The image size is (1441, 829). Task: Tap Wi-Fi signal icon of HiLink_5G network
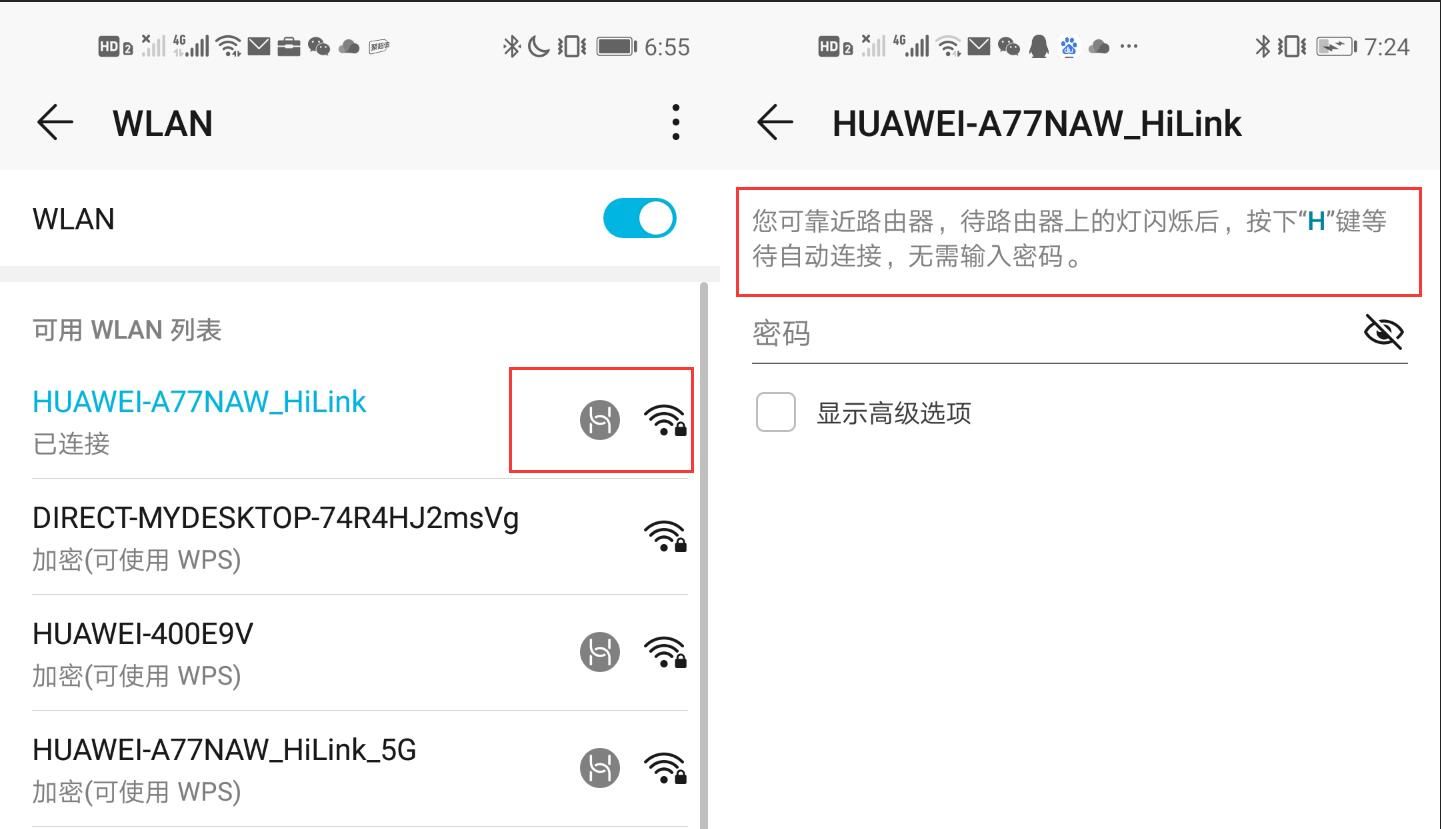tap(665, 768)
